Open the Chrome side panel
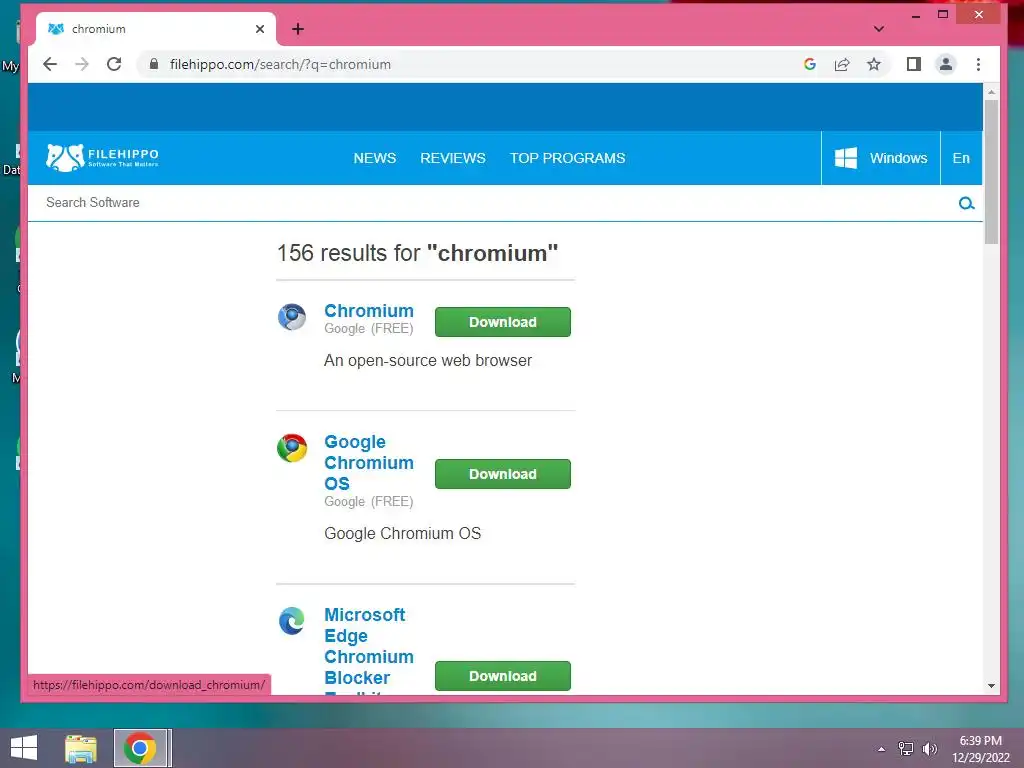1024x768 pixels. 914,64
